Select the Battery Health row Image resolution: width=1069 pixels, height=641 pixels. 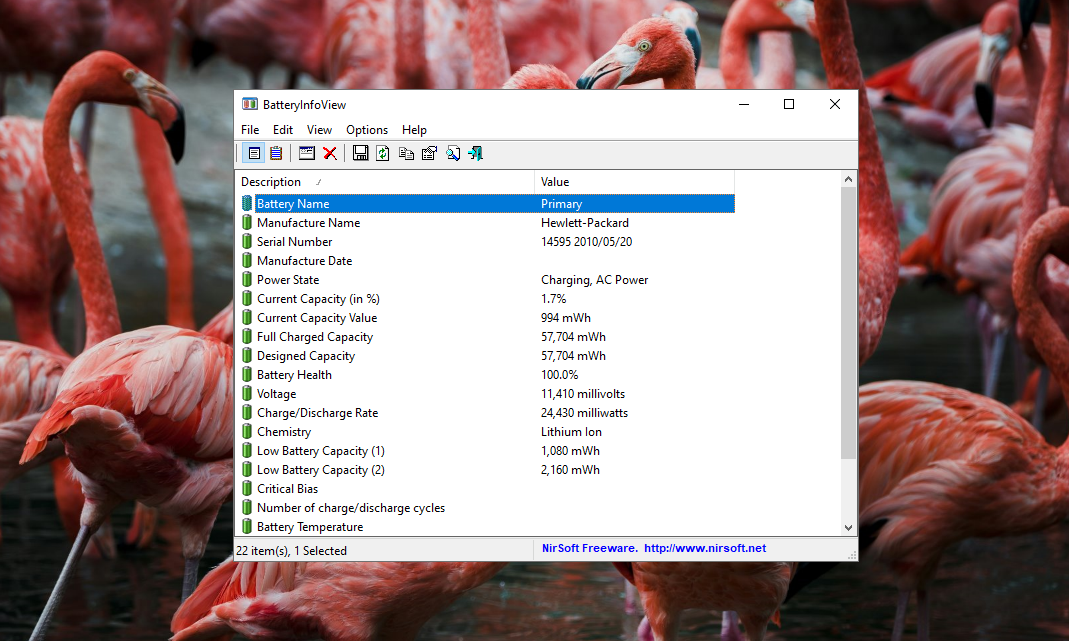[x=294, y=375]
